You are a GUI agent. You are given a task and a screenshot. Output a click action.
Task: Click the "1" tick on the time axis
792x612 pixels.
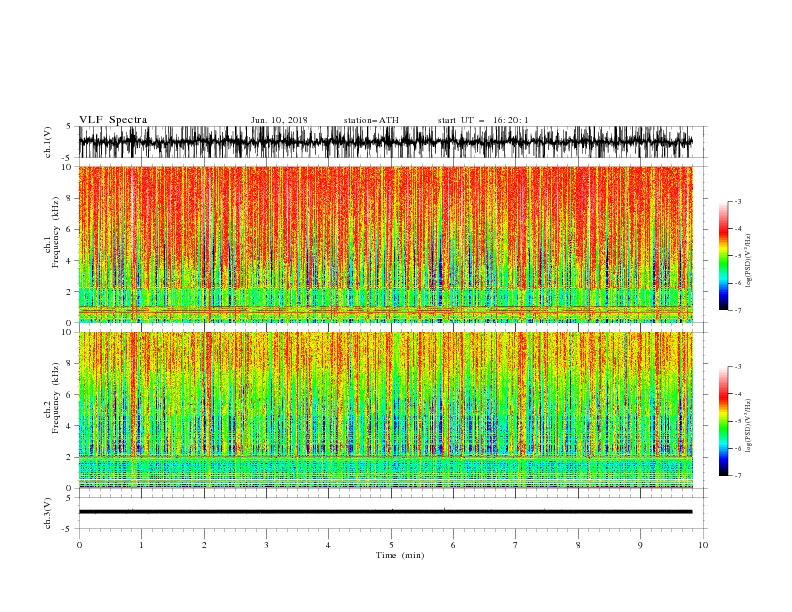point(141,545)
